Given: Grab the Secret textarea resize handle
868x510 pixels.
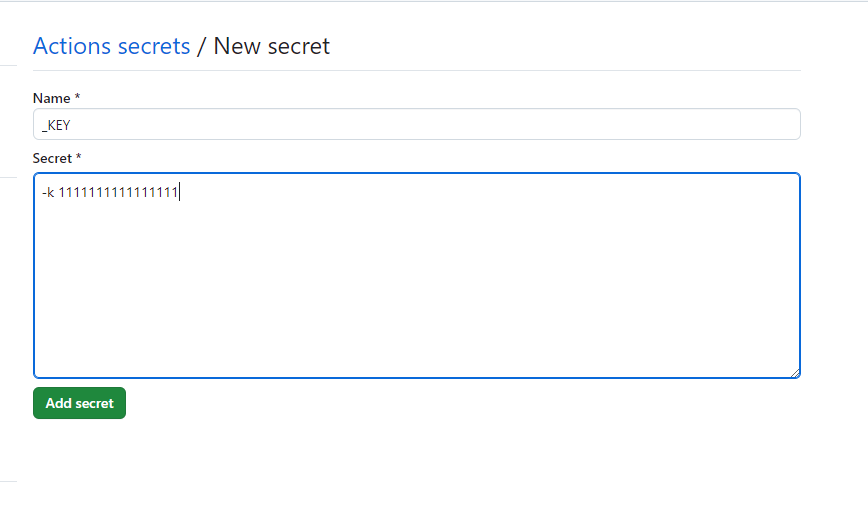Looking at the screenshot, I should point(795,373).
